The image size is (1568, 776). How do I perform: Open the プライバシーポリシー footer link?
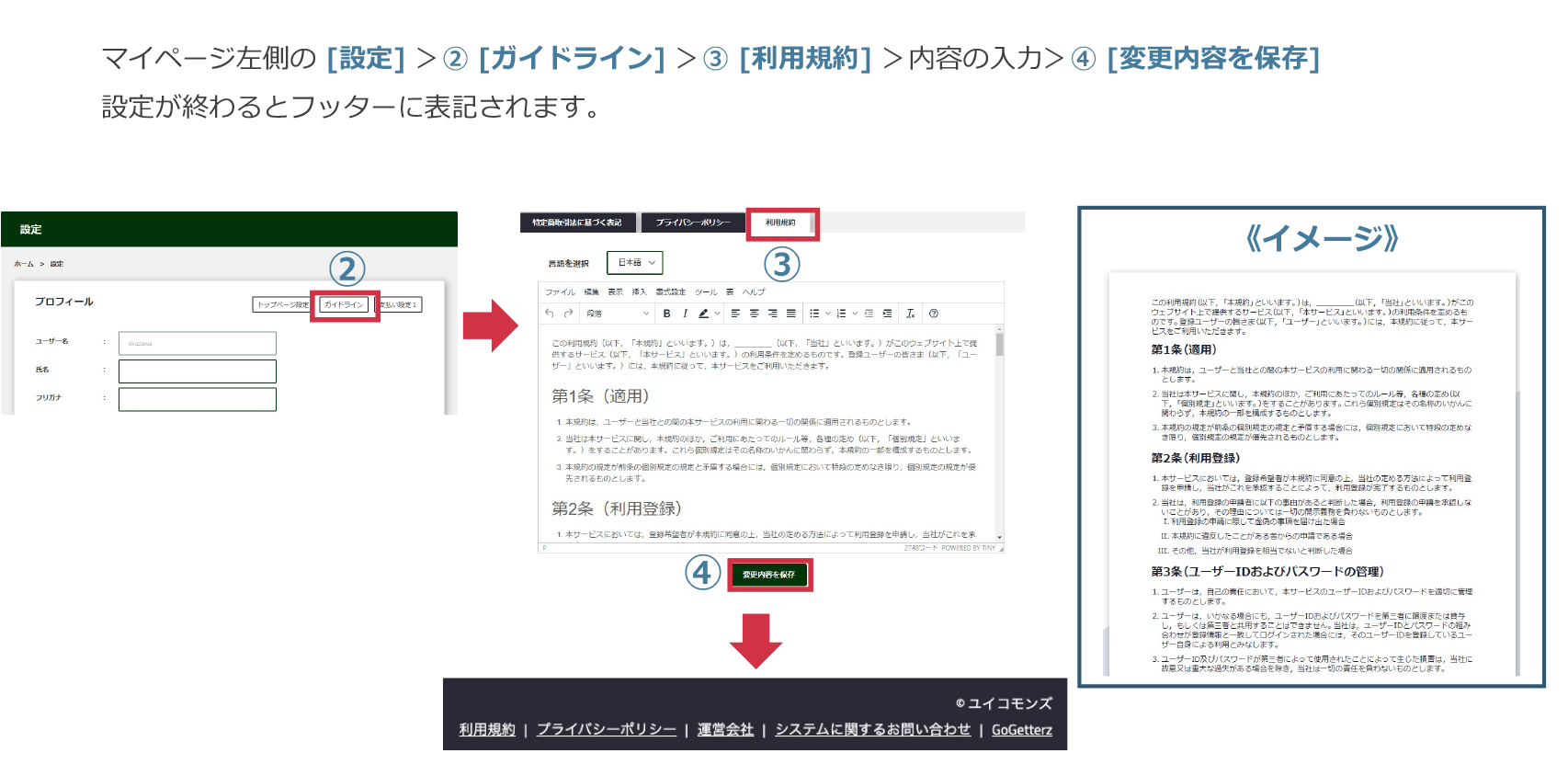click(x=607, y=729)
